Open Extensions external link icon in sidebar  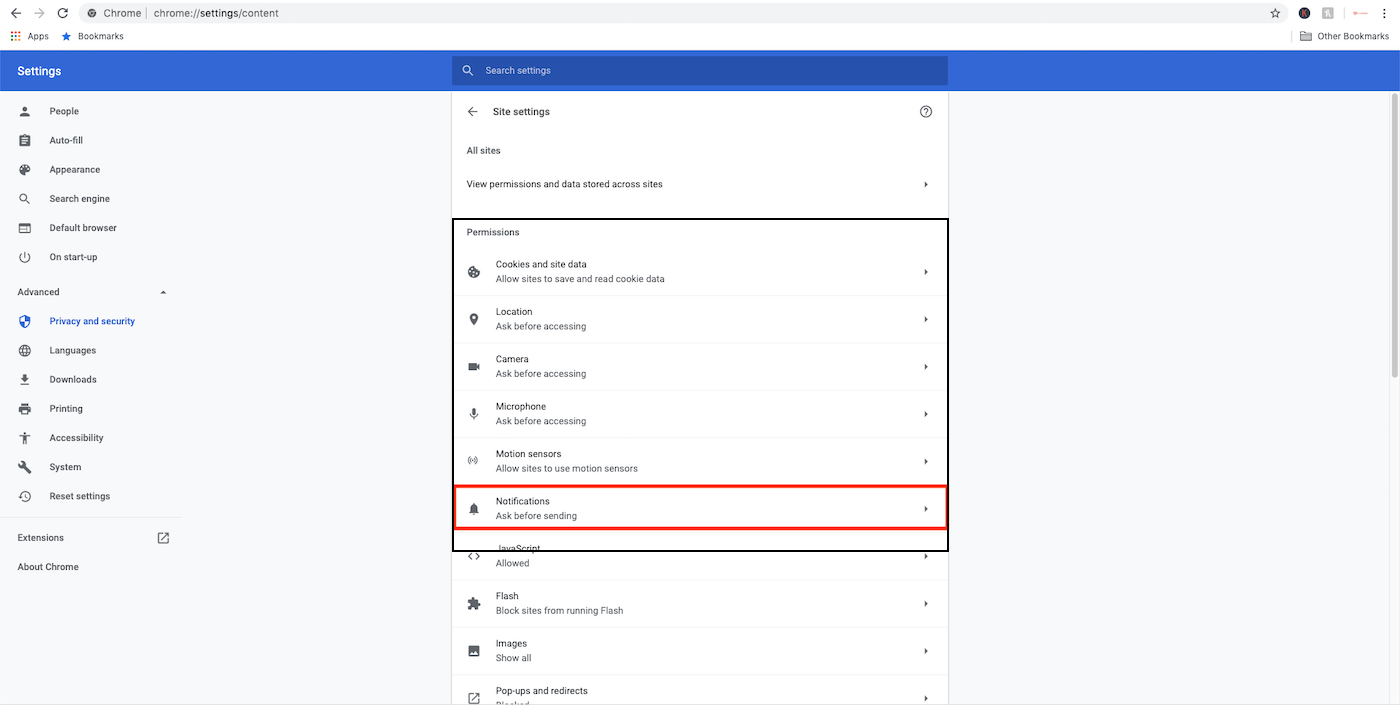click(163, 538)
